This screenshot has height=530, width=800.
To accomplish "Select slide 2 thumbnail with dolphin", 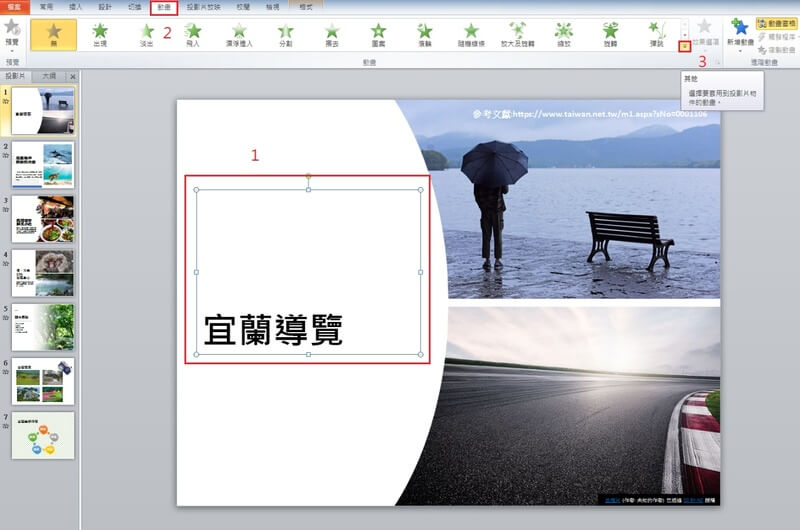I will pos(43,165).
